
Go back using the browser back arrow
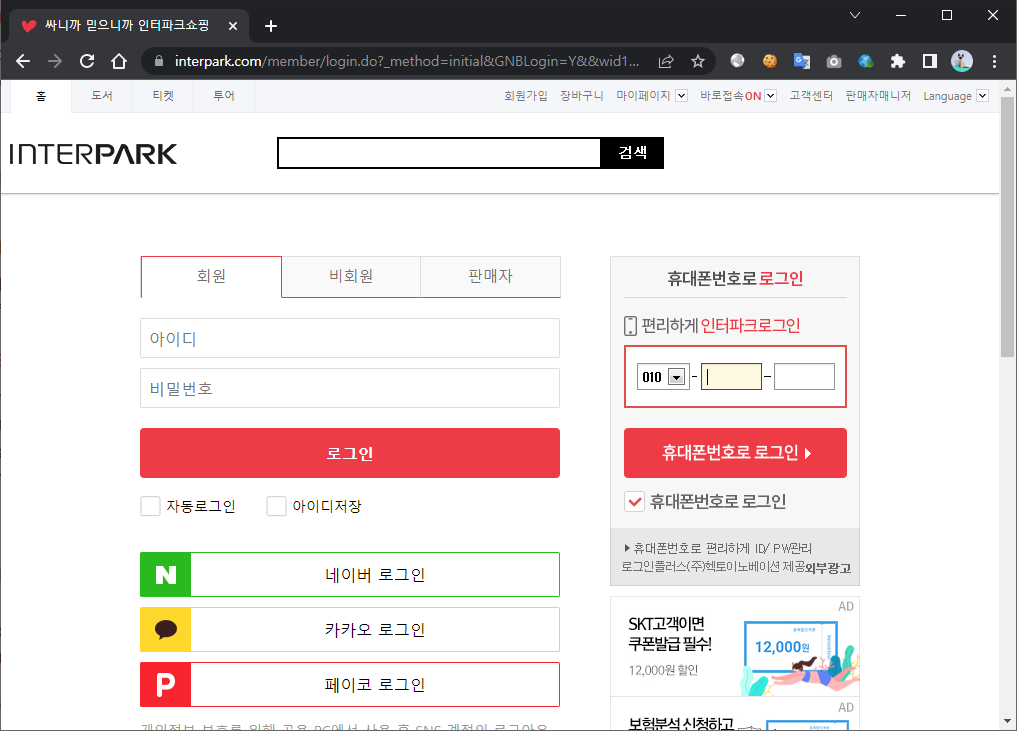coord(23,61)
